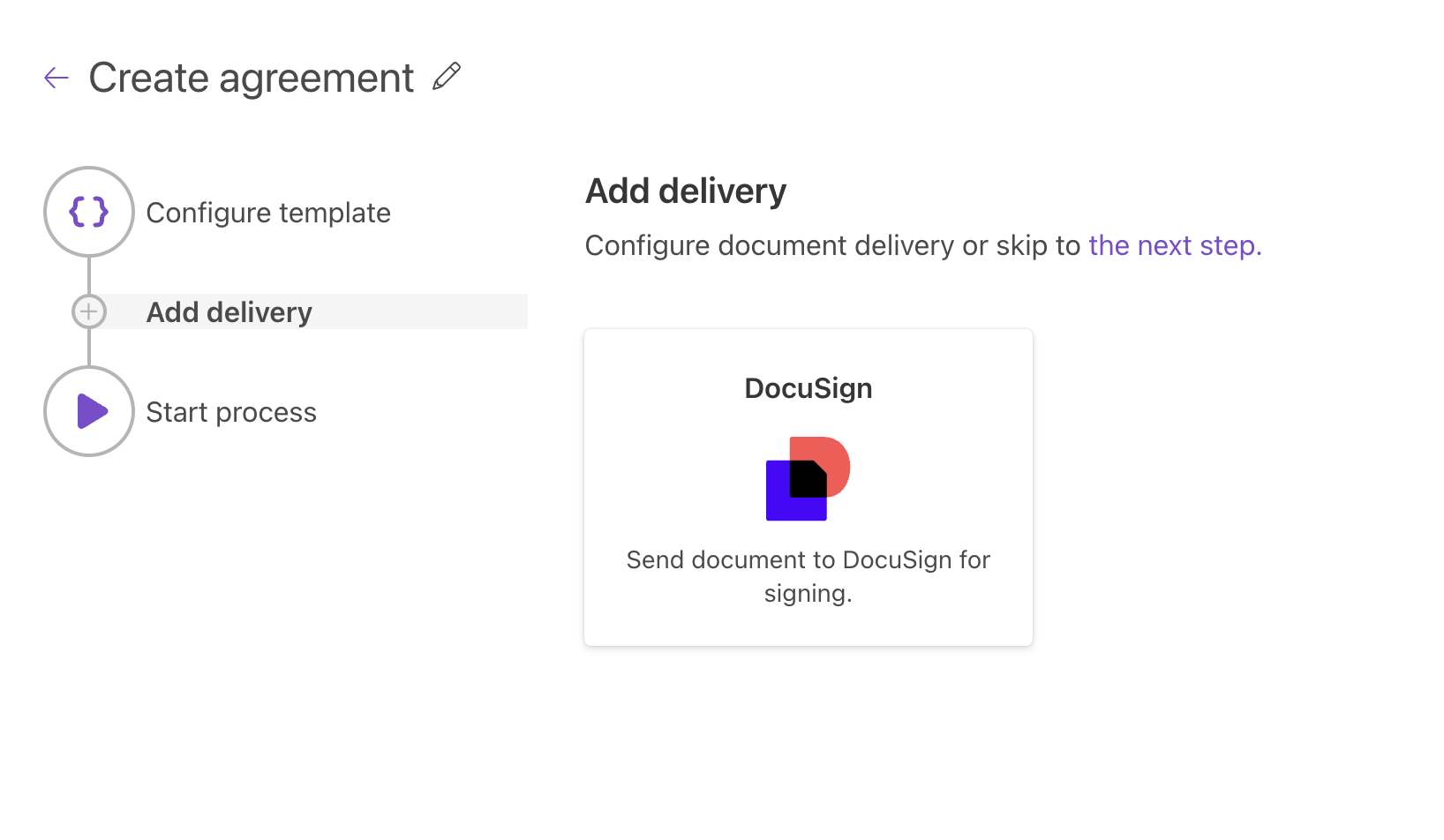Image resolution: width=1444 pixels, height=840 pixels.
Task: Jump to the Start process step
Action: tap(231, 411)
